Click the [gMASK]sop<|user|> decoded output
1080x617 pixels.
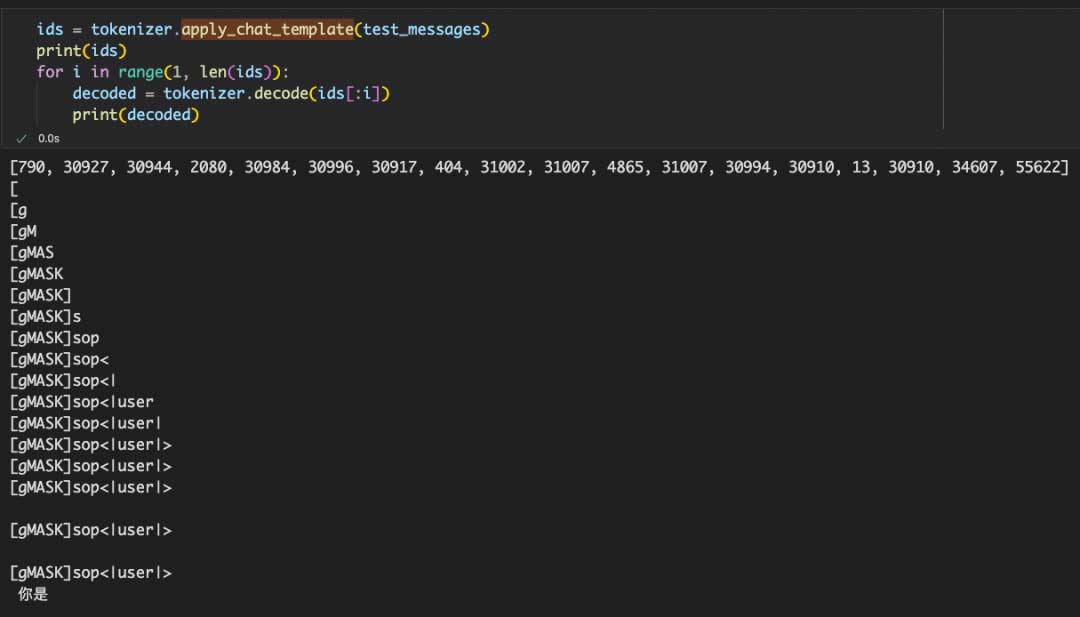(x=90, y=444)
